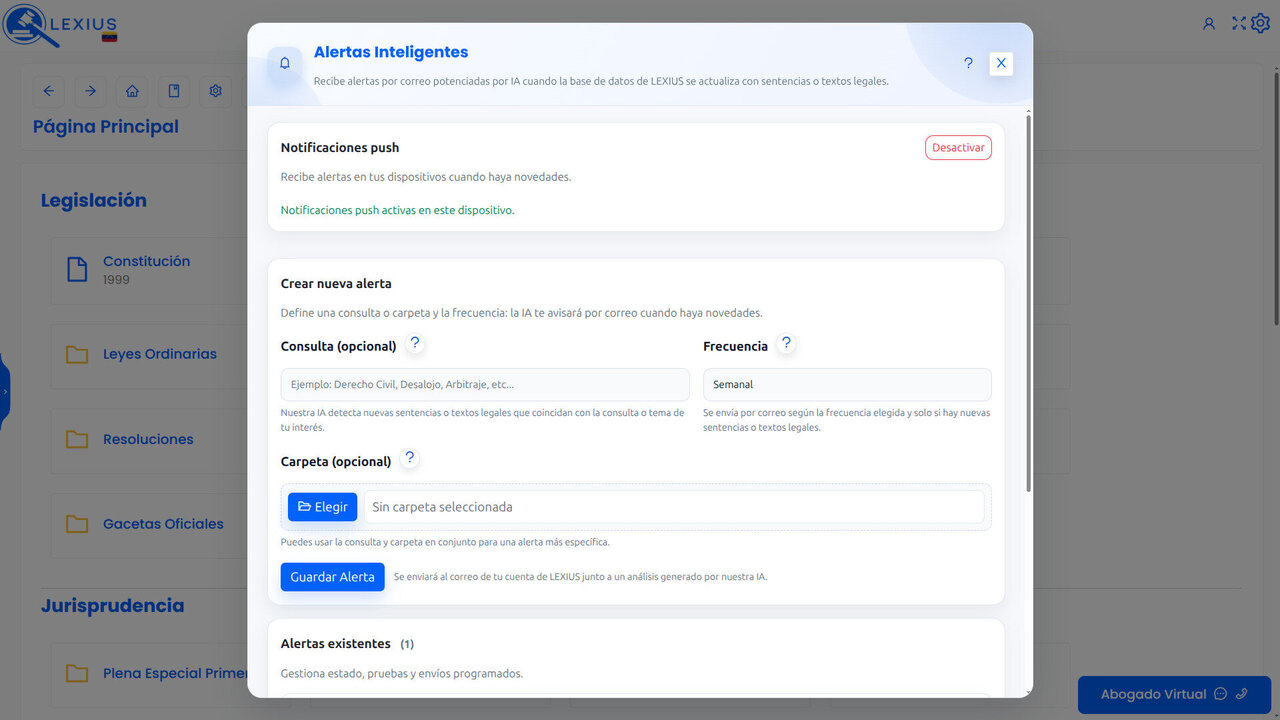This screenshot has width=1280, height=720.
Task: Open the help icon next to Frecuencia
Action: click(x=786, y=343)
